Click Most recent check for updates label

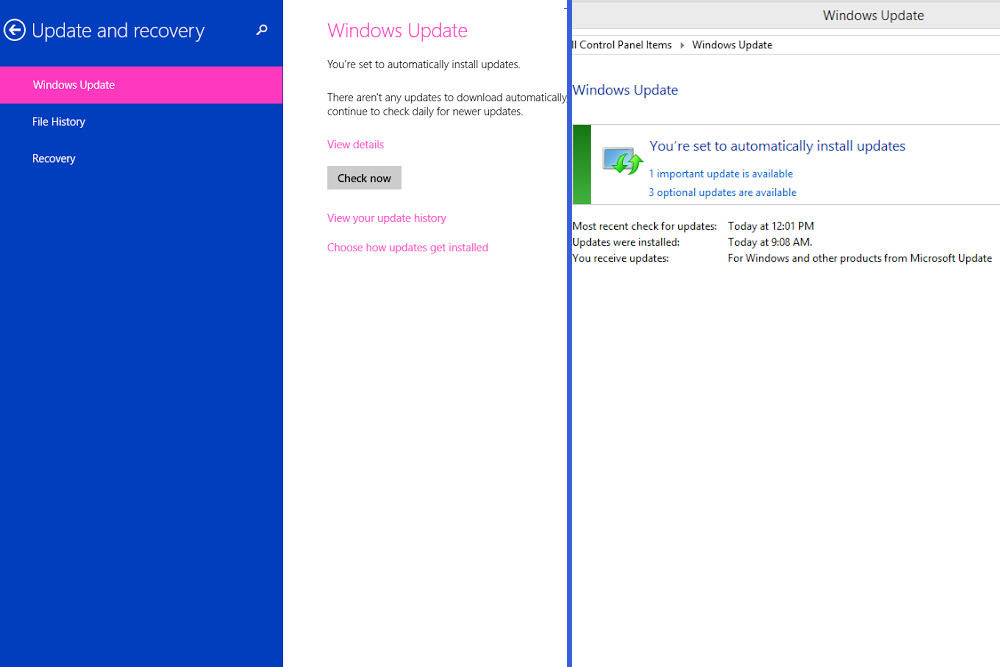pos(645,226)
